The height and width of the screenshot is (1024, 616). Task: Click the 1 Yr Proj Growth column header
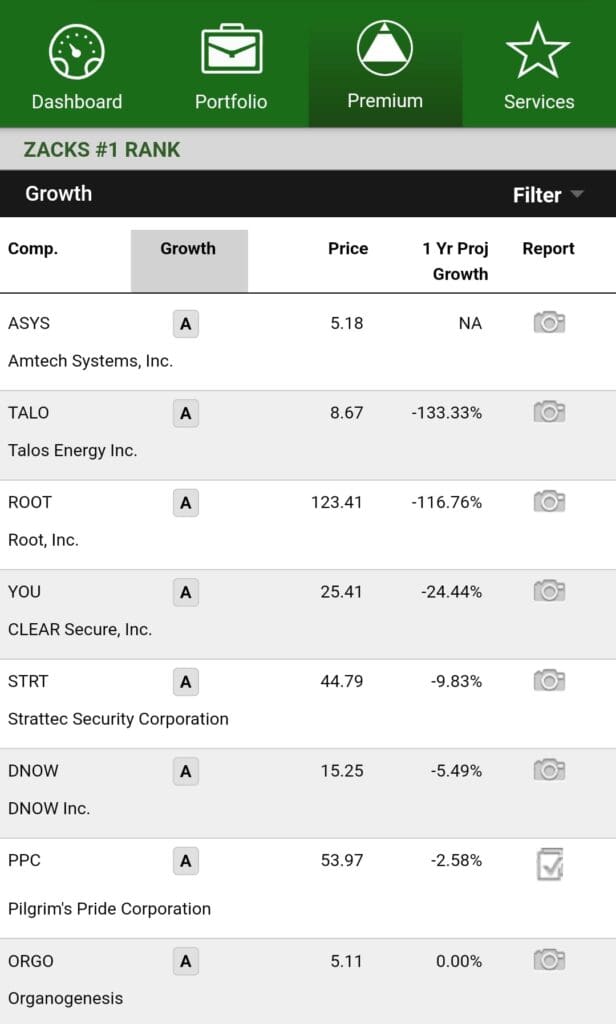456,259
